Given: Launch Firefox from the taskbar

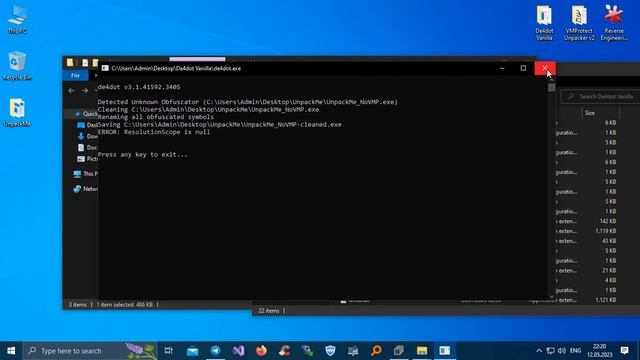Looking at the screenshot, I should 262,351.
